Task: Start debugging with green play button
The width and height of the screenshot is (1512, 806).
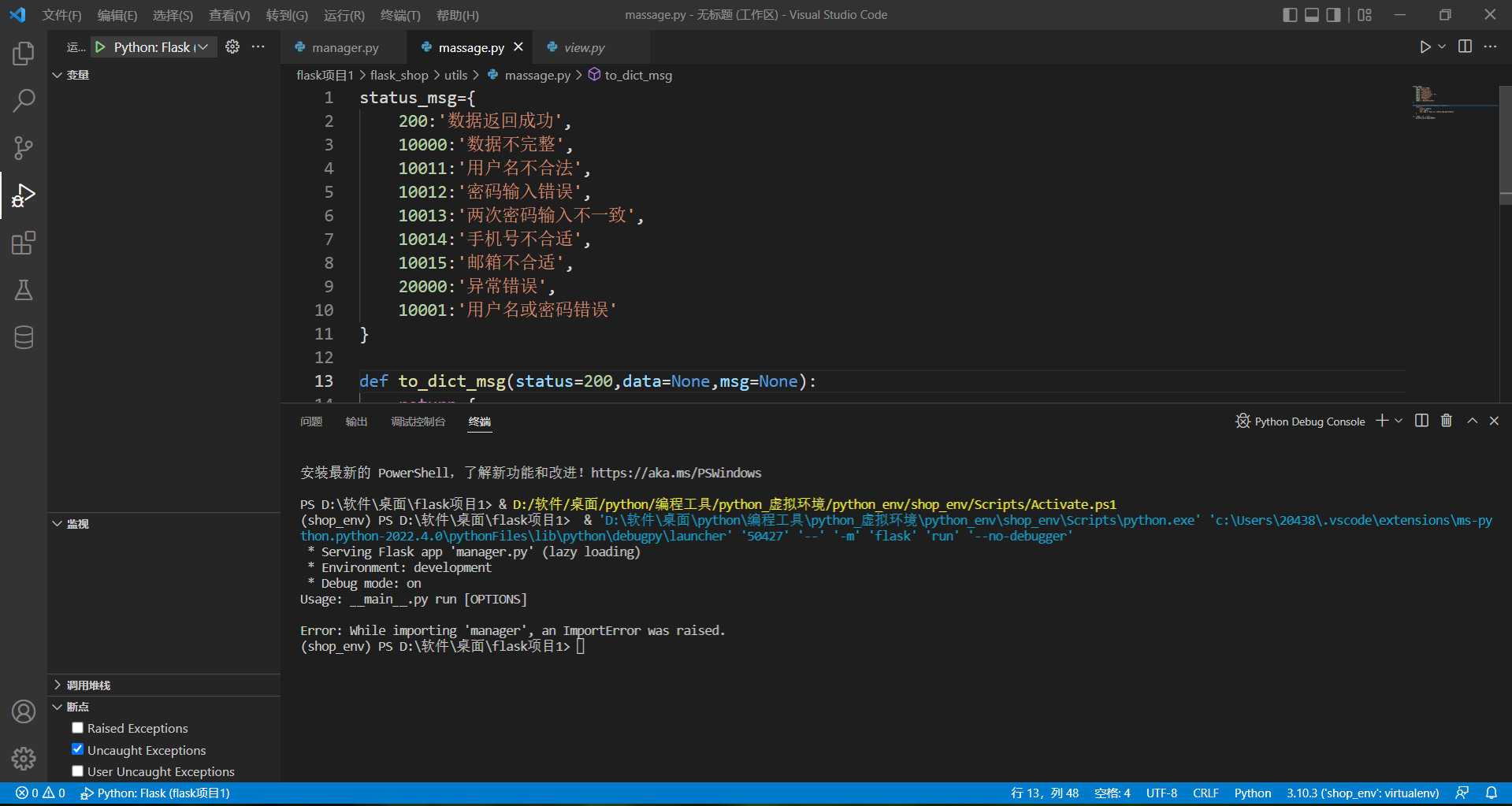Action: 100,47
